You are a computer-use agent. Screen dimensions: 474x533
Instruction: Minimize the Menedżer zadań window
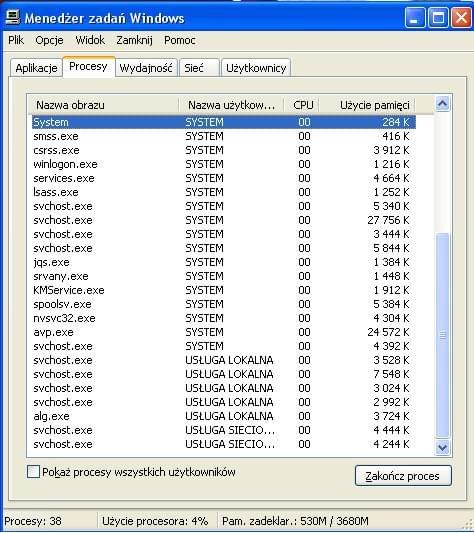coord(415,17)
